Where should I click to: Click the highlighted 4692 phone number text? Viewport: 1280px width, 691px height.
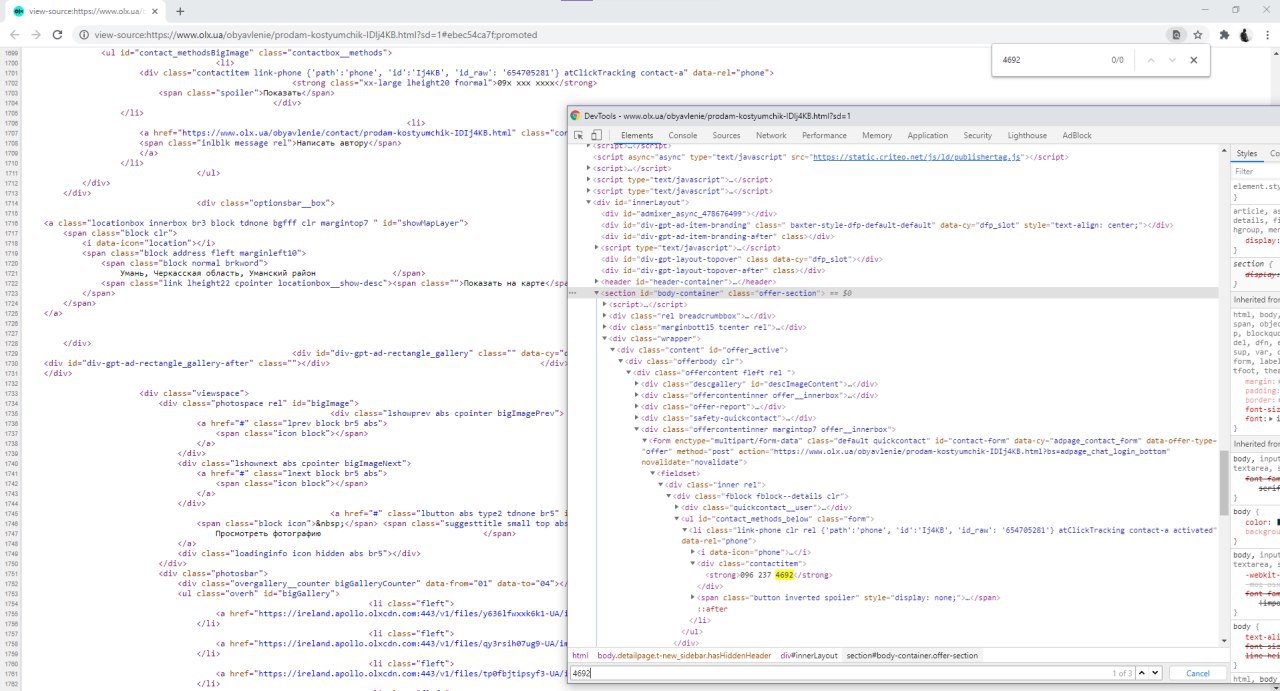(x=784, y=575)
